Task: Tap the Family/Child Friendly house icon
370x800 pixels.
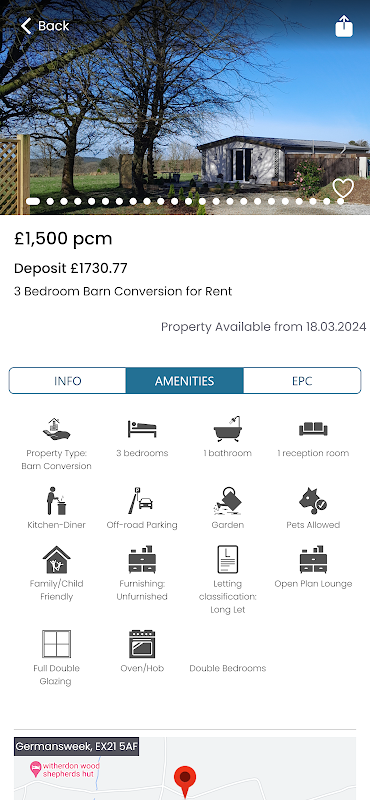Action: (56, 560)
